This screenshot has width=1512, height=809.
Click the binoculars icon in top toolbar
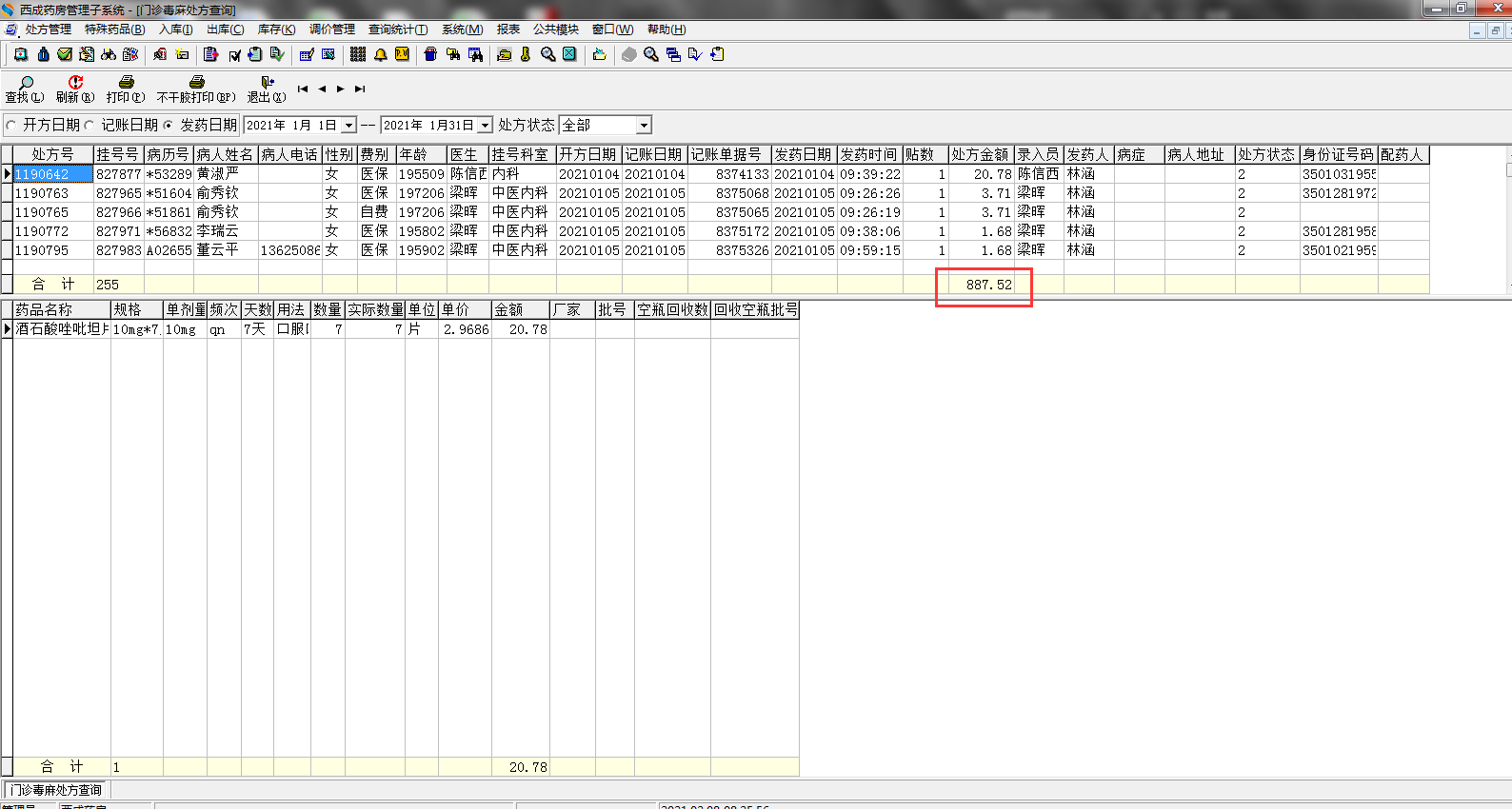point(109,54)
